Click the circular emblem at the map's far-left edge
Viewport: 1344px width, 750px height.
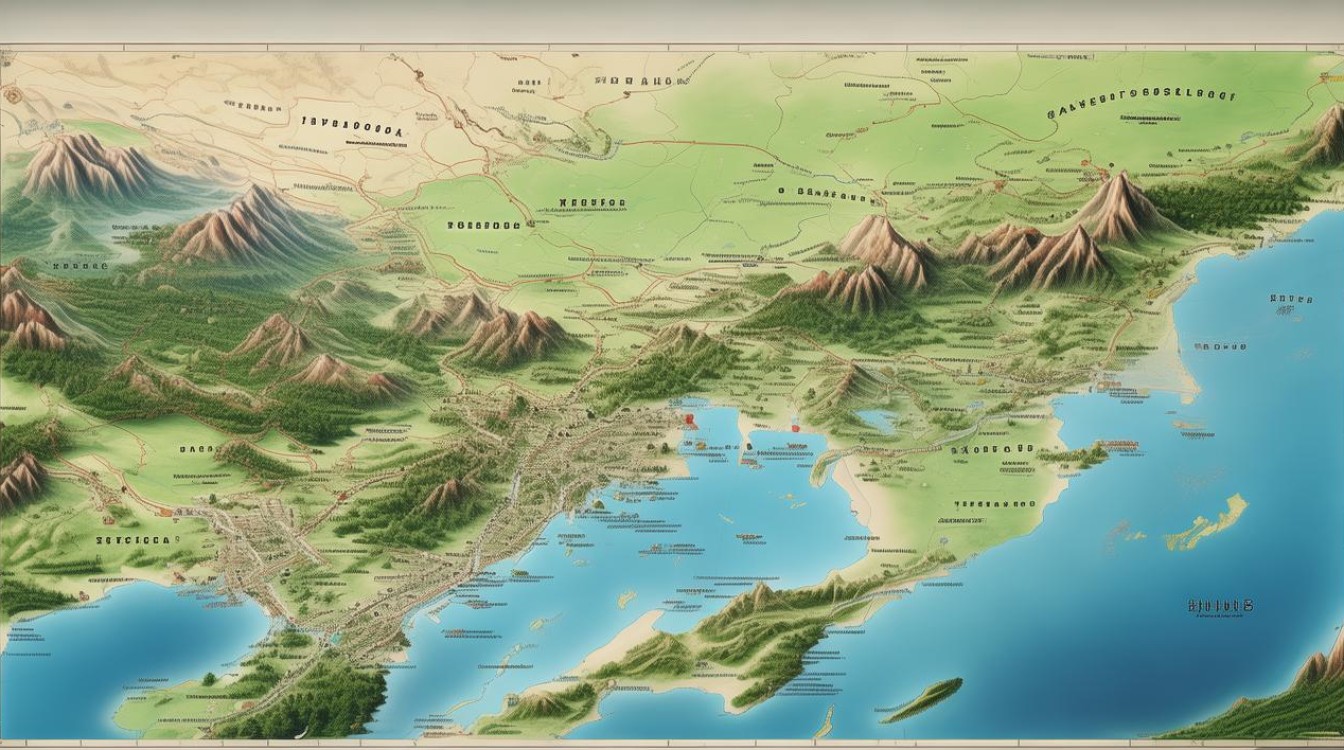(x=13, y=96)
